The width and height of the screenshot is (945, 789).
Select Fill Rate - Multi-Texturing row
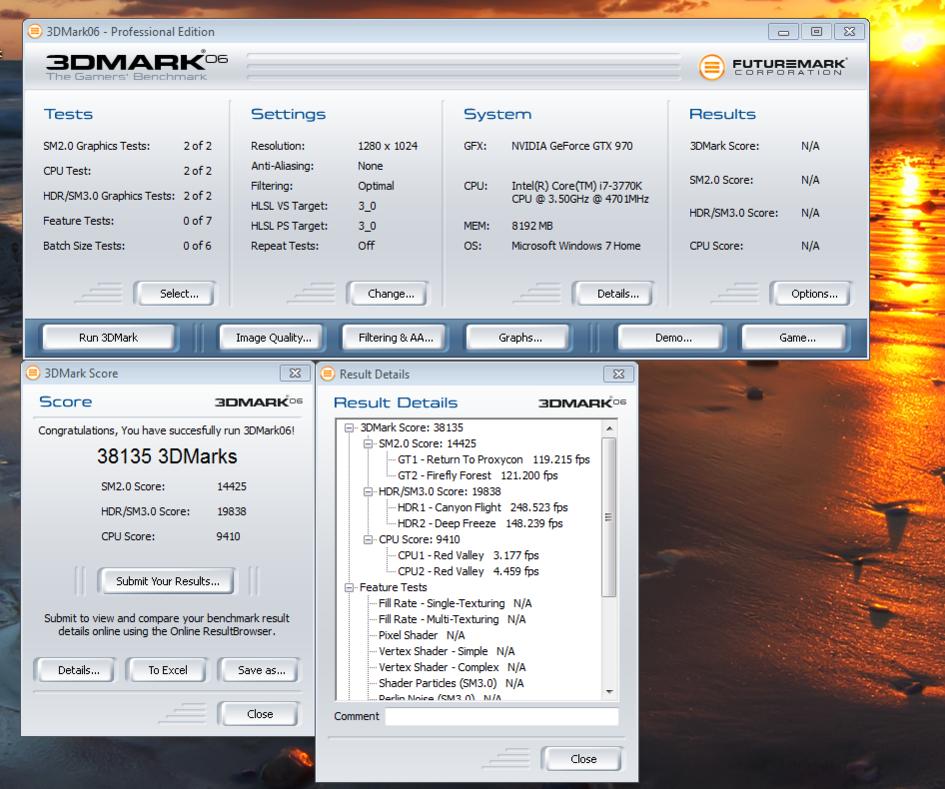(x=452, y=619)
